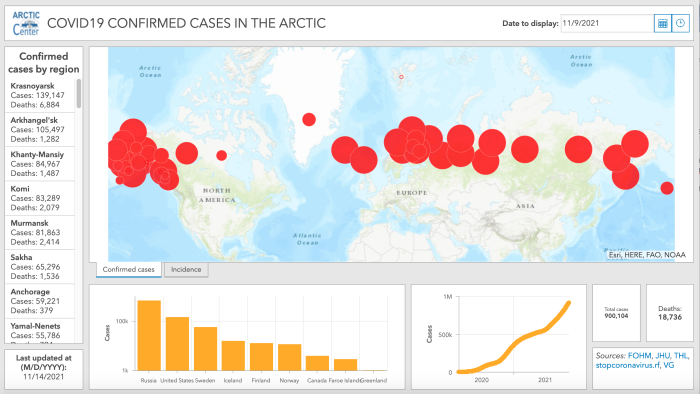Select the Krasnoyarsk region entry
Viewport: 700px width, 394px height.
pyautogui.click(x=40, y=95)
